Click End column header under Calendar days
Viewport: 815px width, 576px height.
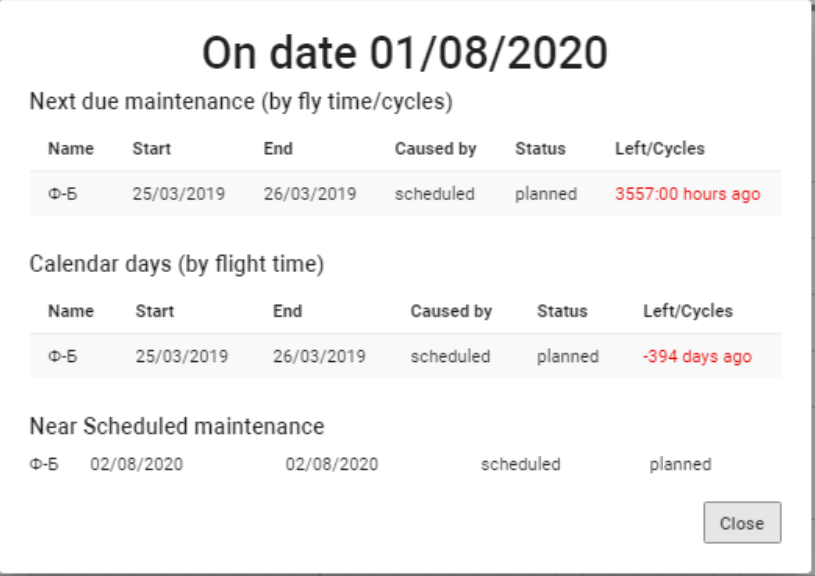tap(287, 311)
